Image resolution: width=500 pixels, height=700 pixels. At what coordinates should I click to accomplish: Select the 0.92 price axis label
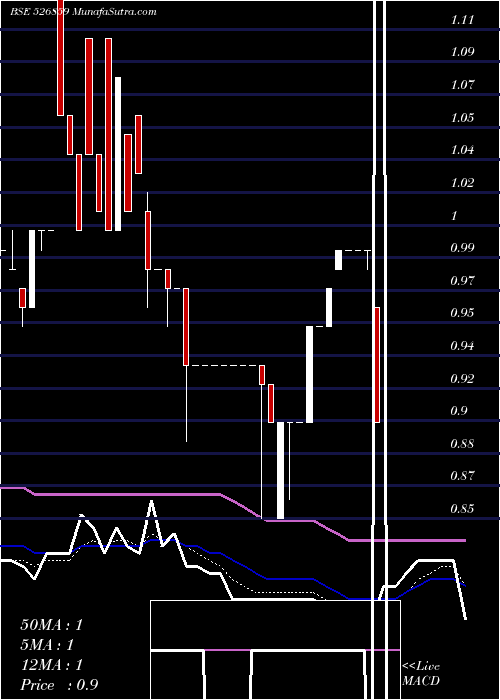click(462, 379)
